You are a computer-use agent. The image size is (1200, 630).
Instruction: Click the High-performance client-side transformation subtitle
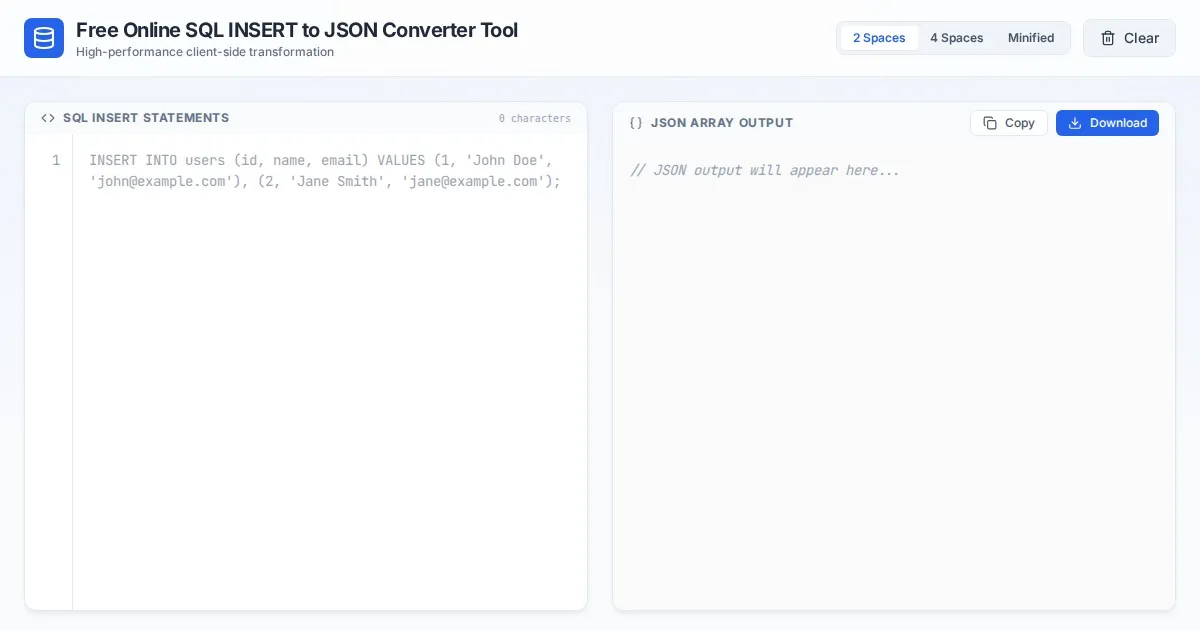coord(205,52)
